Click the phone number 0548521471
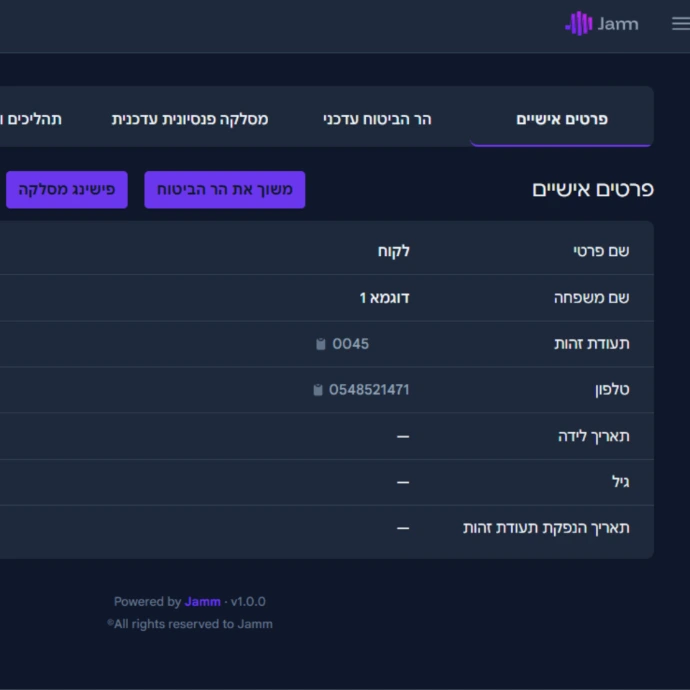Image resolution: width=690 pixels, height=690 pixels. 369,390
